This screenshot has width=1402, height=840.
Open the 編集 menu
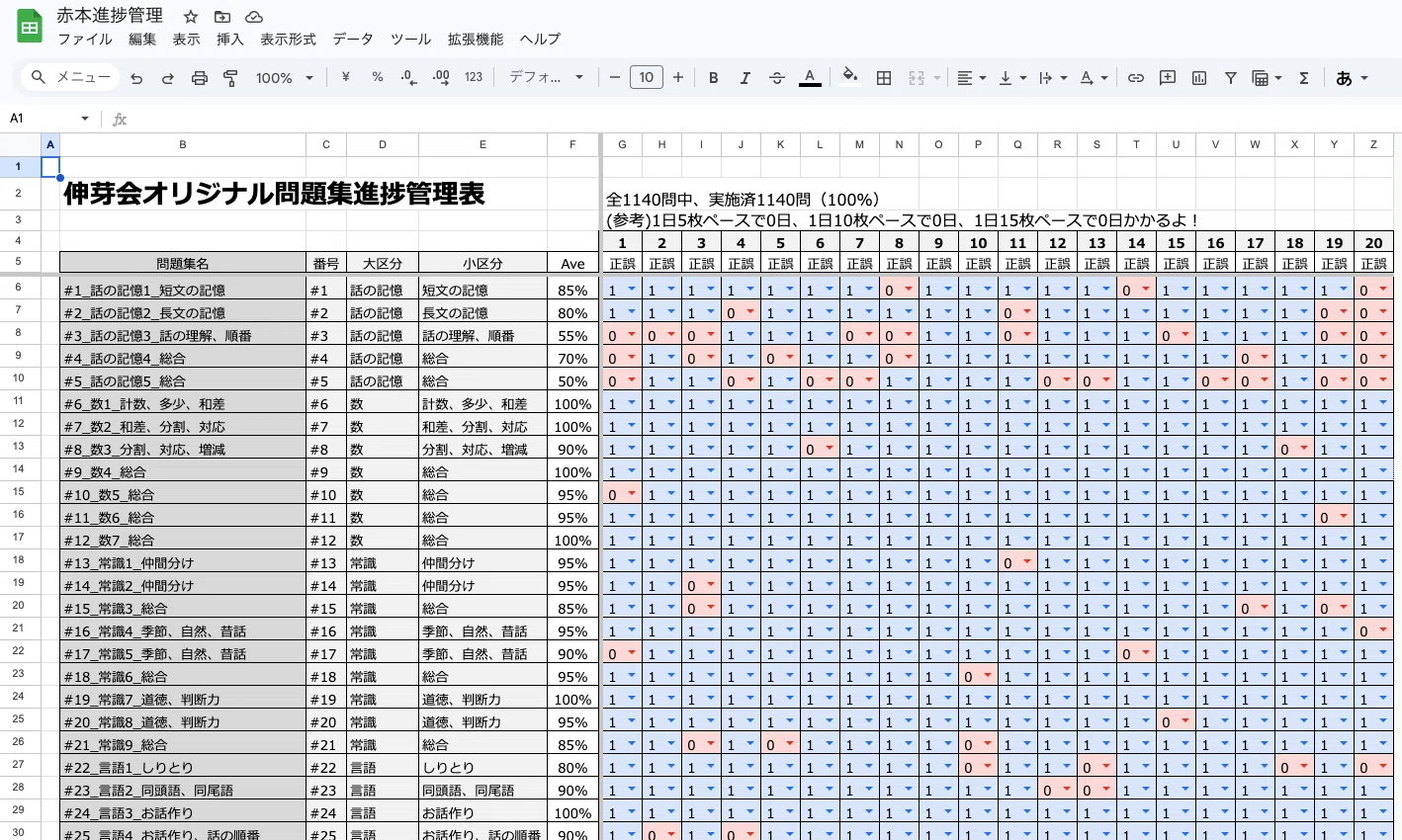tap(142, 40)
